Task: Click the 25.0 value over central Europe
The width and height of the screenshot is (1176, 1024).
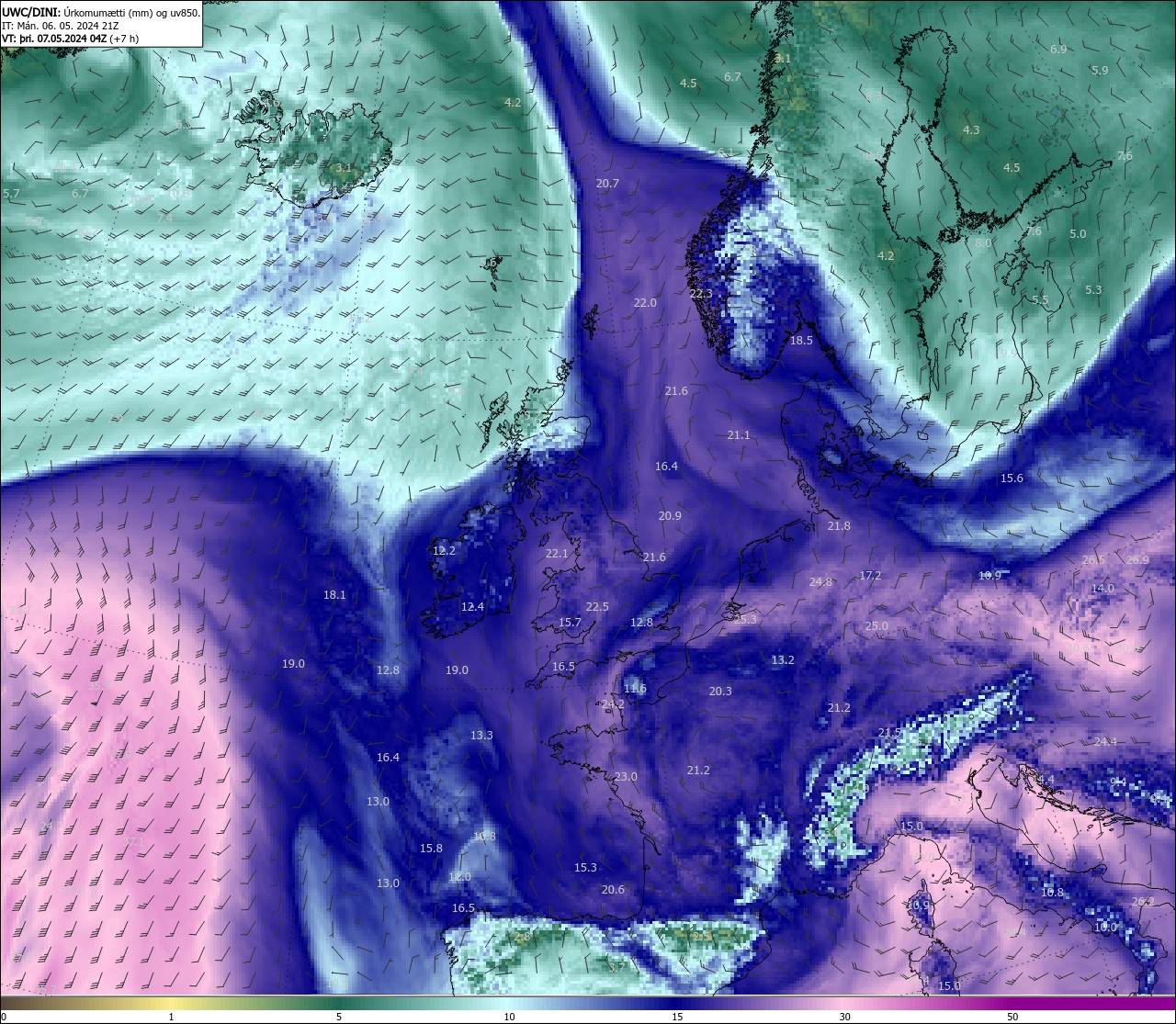Action: [x=876, y=626]
